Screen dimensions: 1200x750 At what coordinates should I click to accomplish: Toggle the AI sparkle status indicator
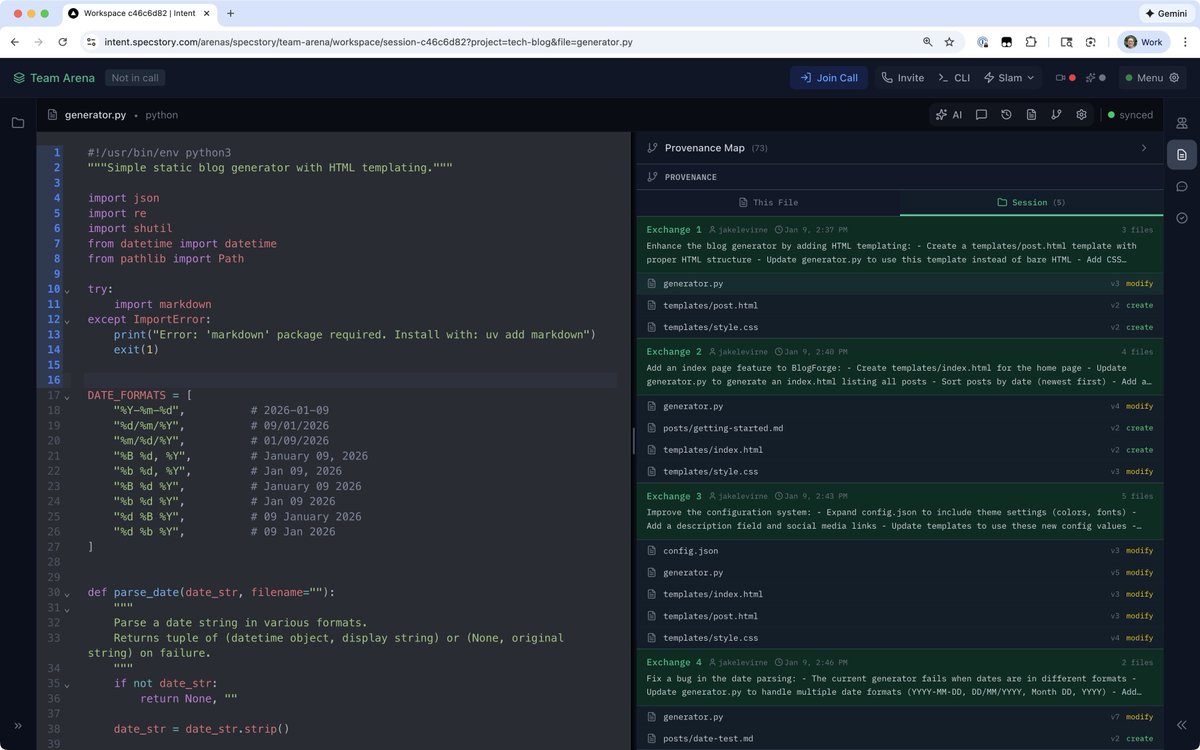click(1095, 78)
